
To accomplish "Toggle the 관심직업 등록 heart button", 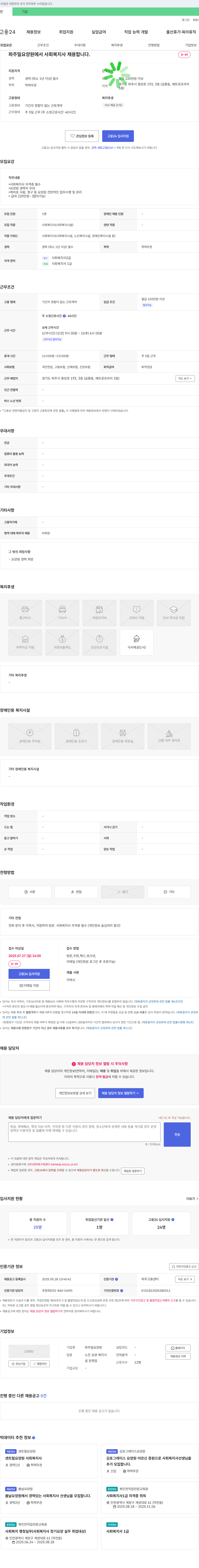I will (x=82, y=136).
